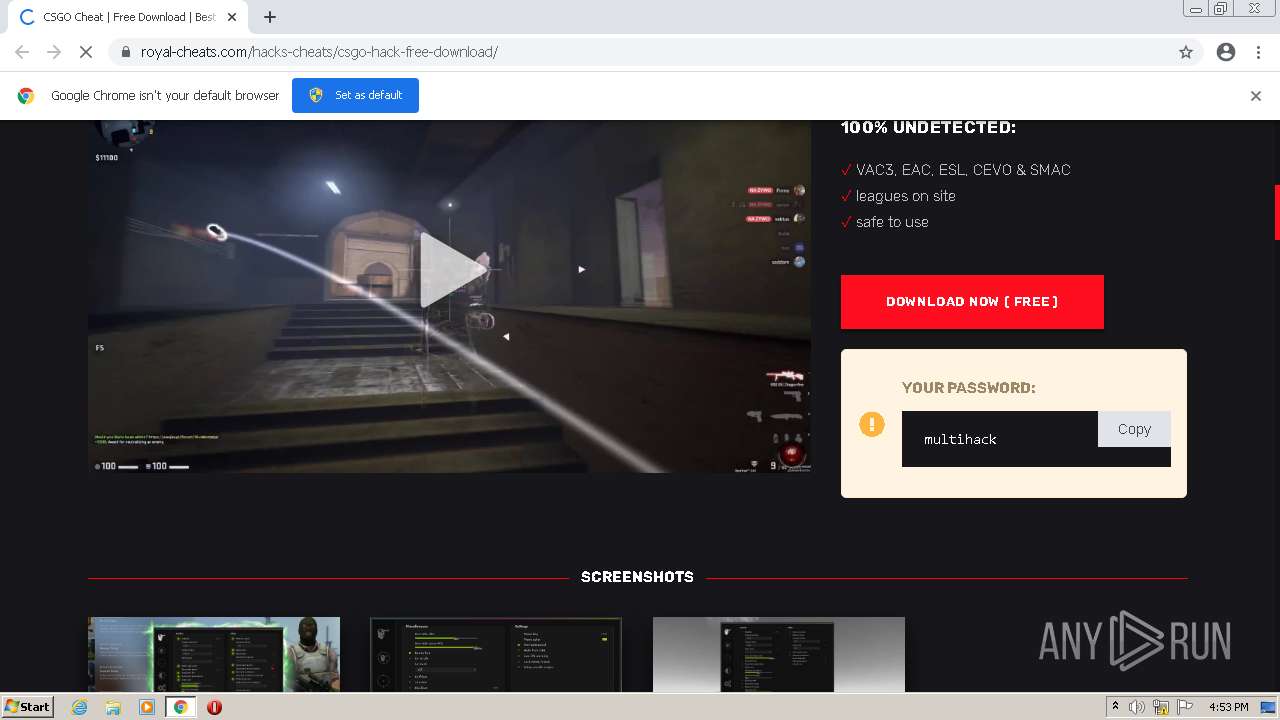1280x720 pixels.
Task: Open the Action Center flag icon
Action: [x=1185, y=707]
